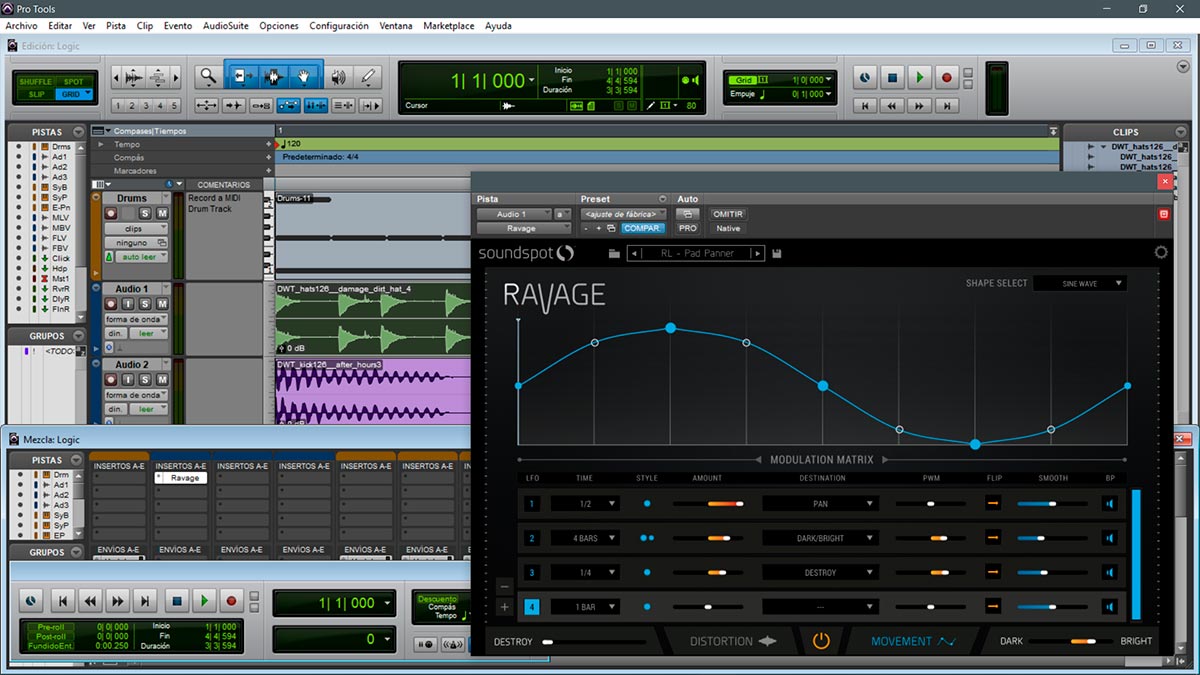Click the style dot for LFO 3
Image resolution: width=1200 pixels, height=675 pixels.
point(647,573)
